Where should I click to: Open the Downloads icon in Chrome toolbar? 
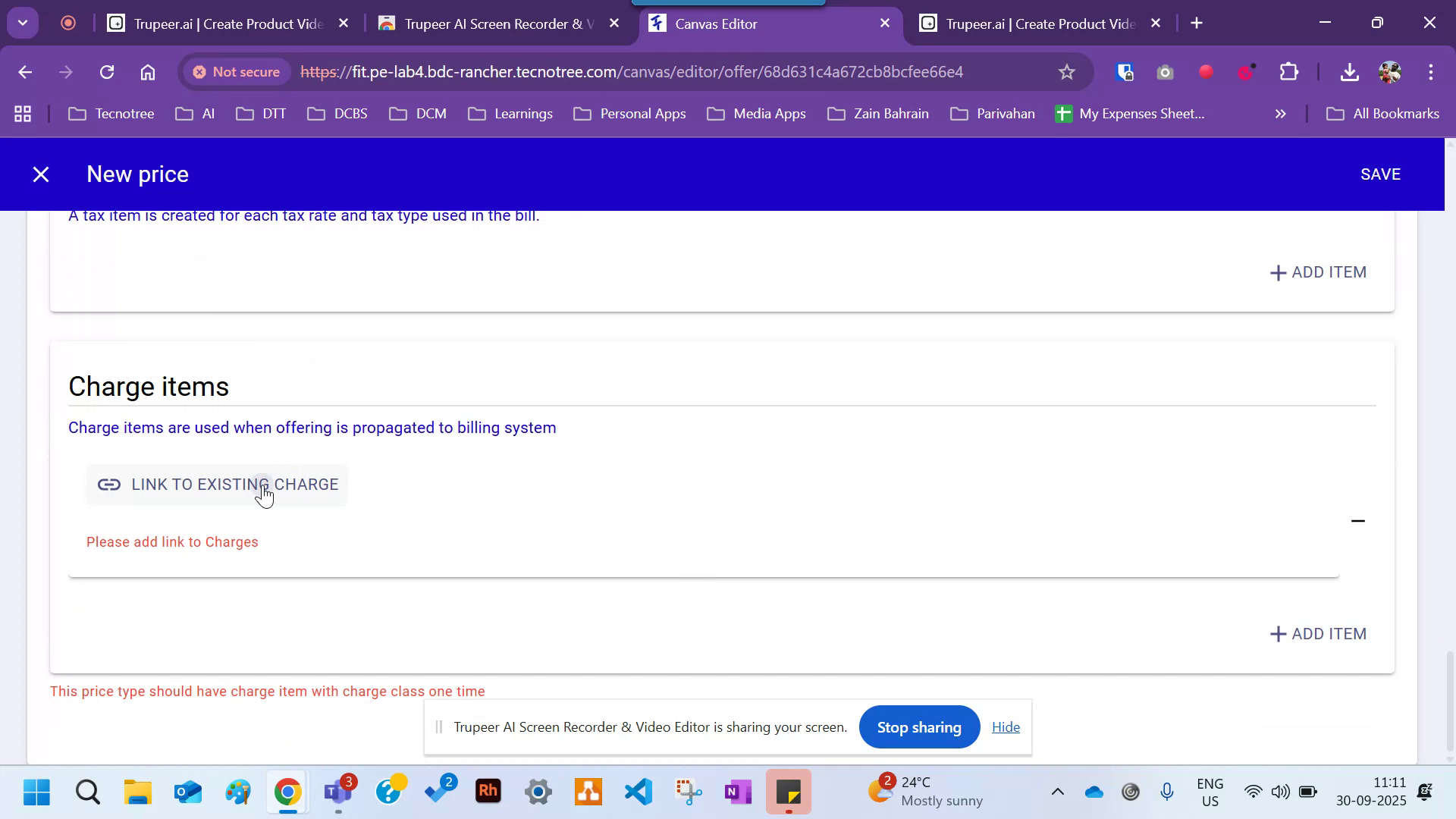1350,72
